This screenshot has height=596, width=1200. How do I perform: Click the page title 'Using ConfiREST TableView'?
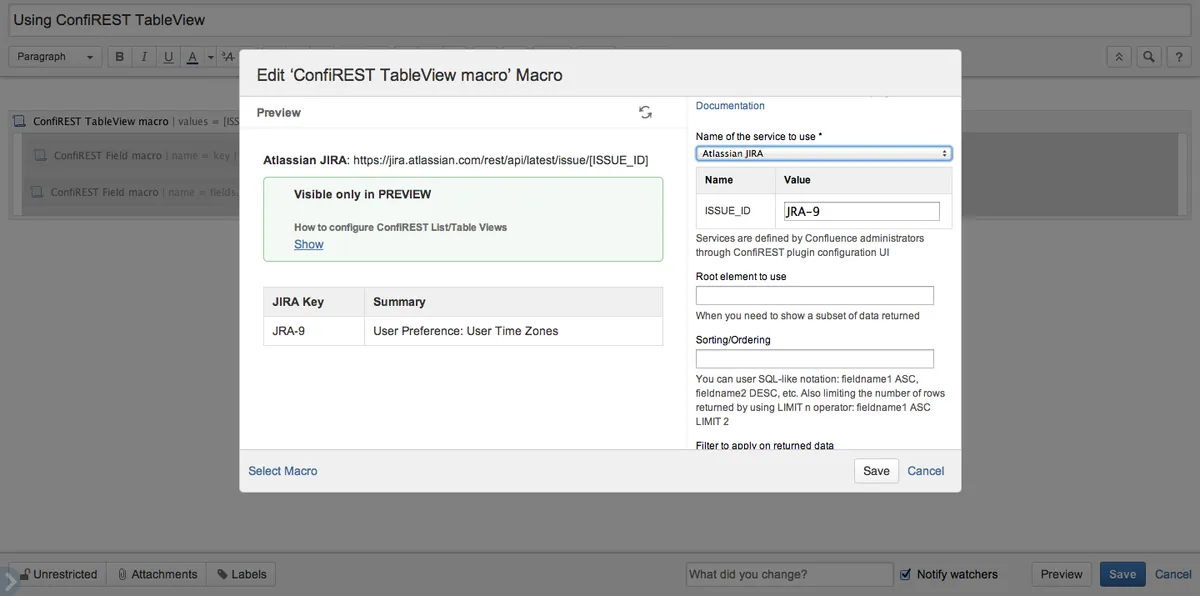[x=600, y=20]
